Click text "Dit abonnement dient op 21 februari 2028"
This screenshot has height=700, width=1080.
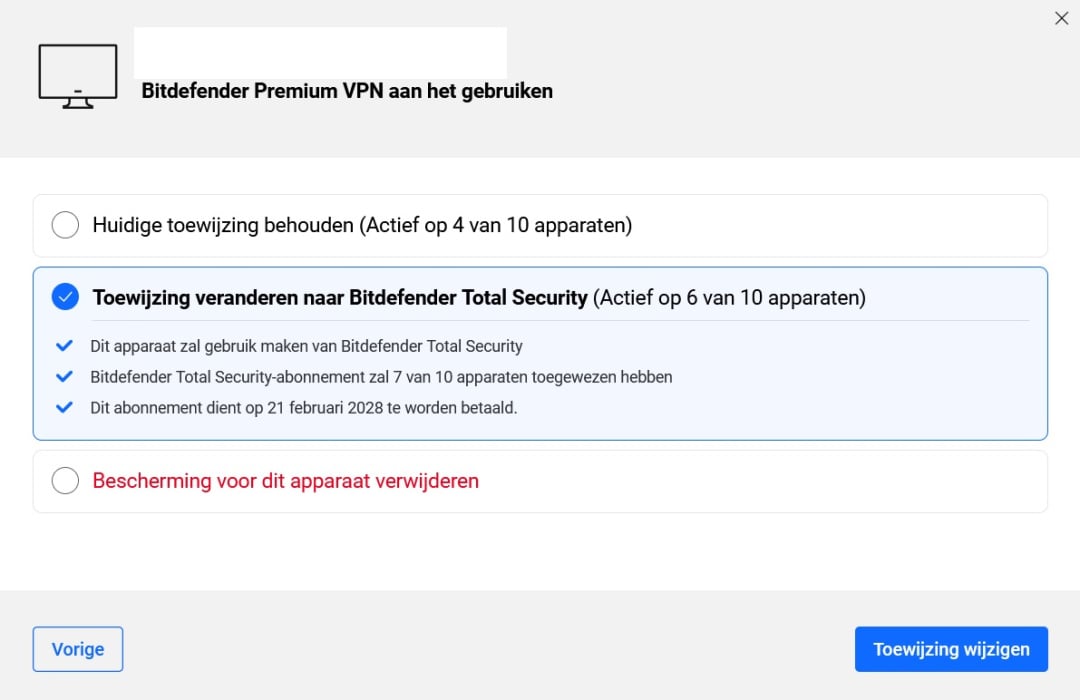tap(303, 408)
